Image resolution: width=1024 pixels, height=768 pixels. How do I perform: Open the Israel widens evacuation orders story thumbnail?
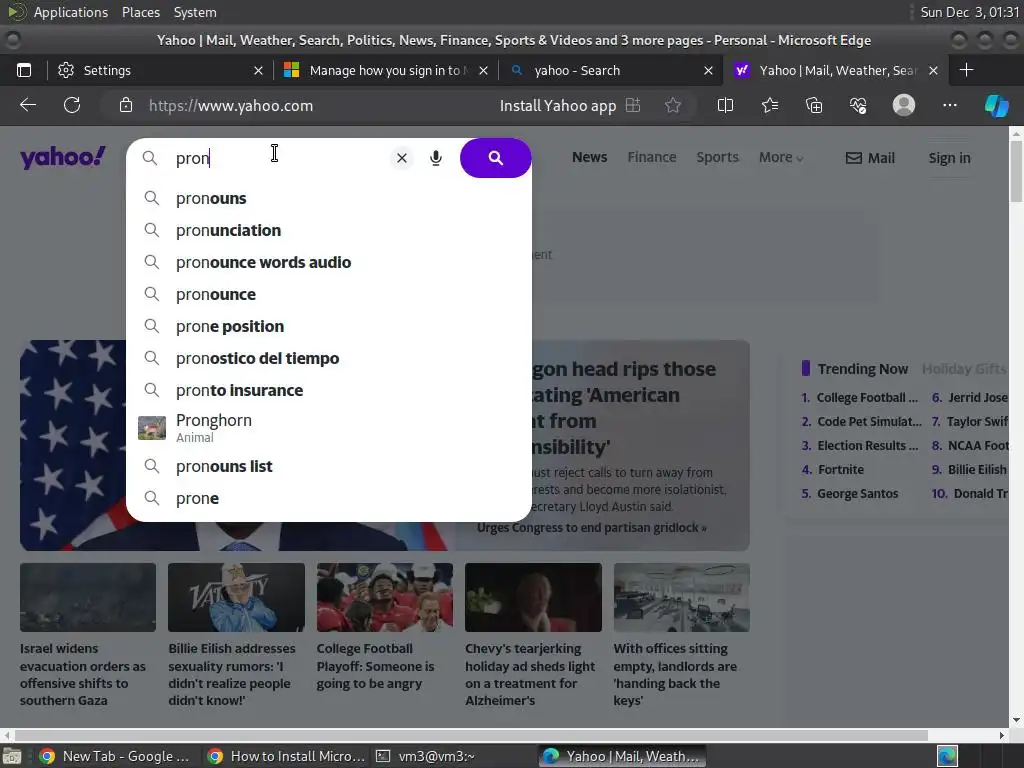tap(88, 598)
